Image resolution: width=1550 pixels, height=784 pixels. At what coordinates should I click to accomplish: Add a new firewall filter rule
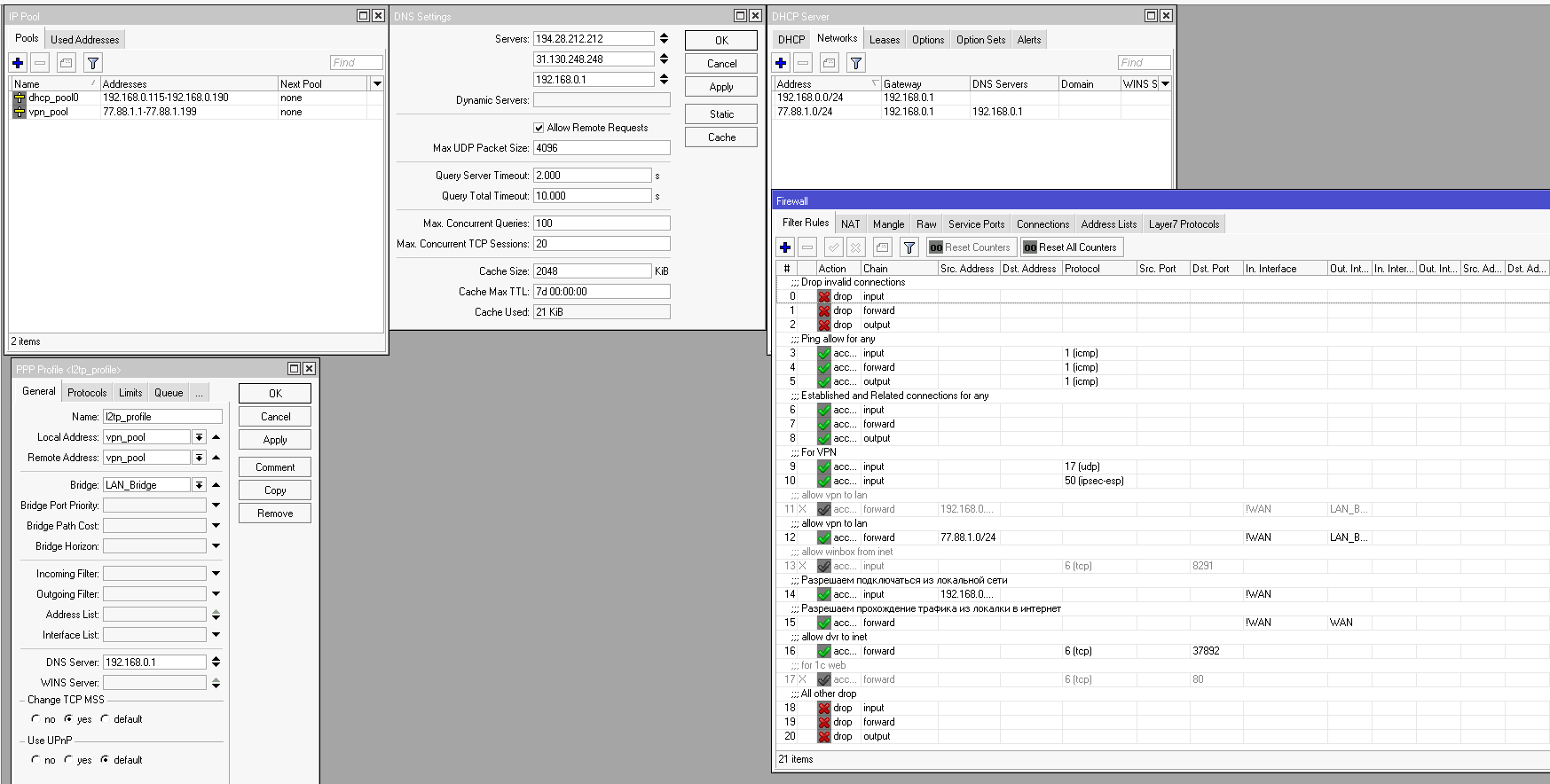click(x=785, y=247)
